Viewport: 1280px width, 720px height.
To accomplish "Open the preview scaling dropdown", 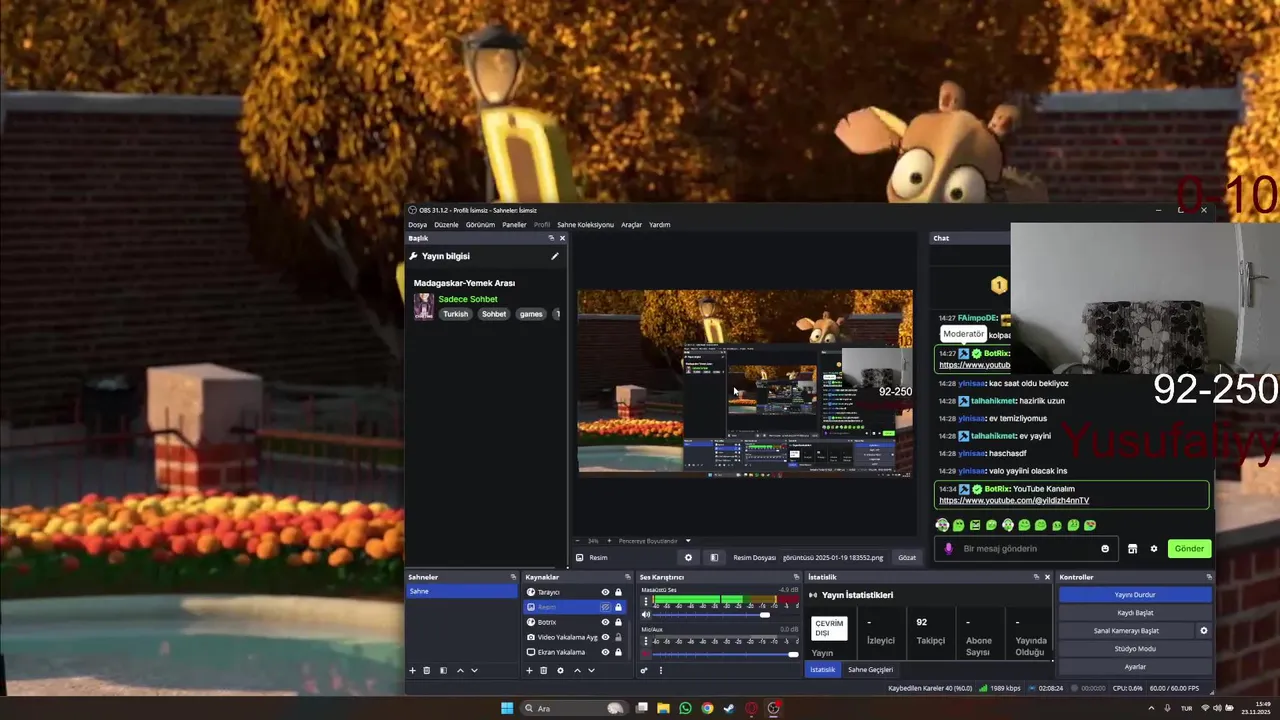I will [x=688, y=541].
